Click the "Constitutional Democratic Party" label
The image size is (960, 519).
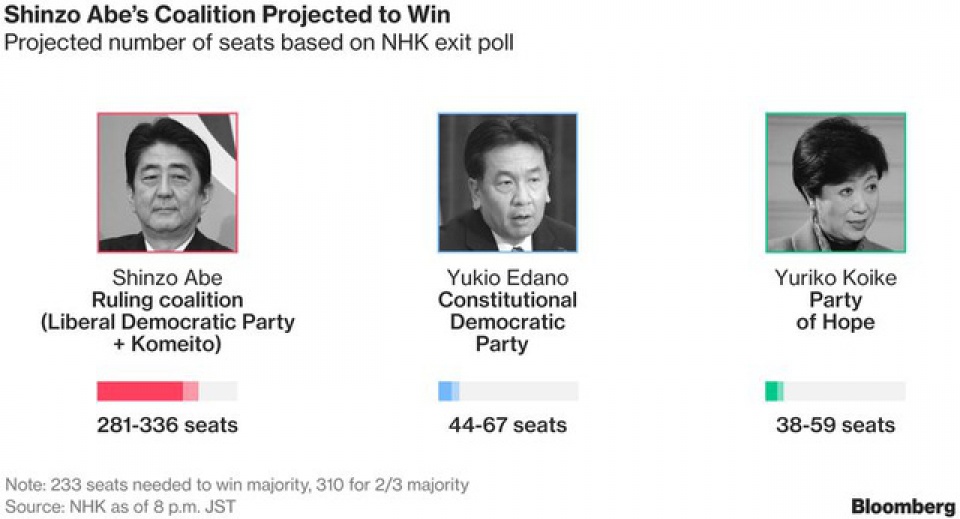pyautogui.click(x=507, y=322)
